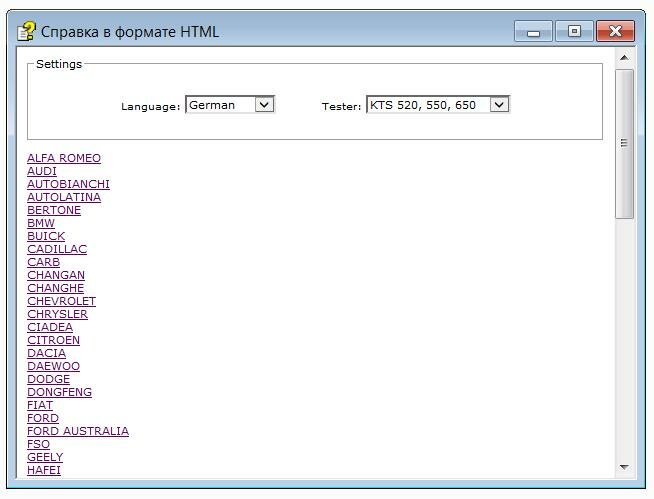Minimize the help window
The height and width of the screenshot is (499, 654).
(x=534, y=32)
